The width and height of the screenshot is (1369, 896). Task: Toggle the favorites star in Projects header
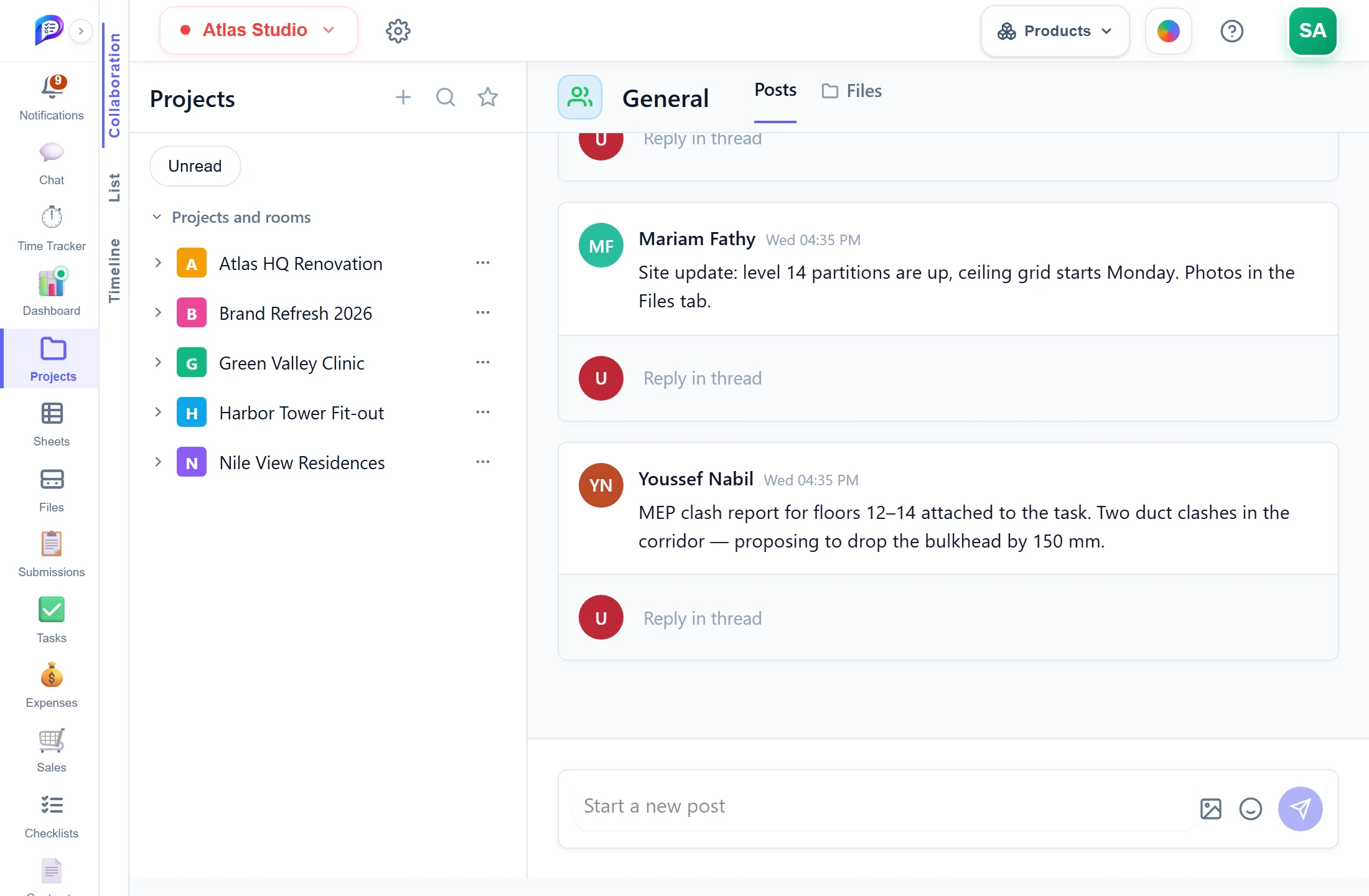(488, 97)
